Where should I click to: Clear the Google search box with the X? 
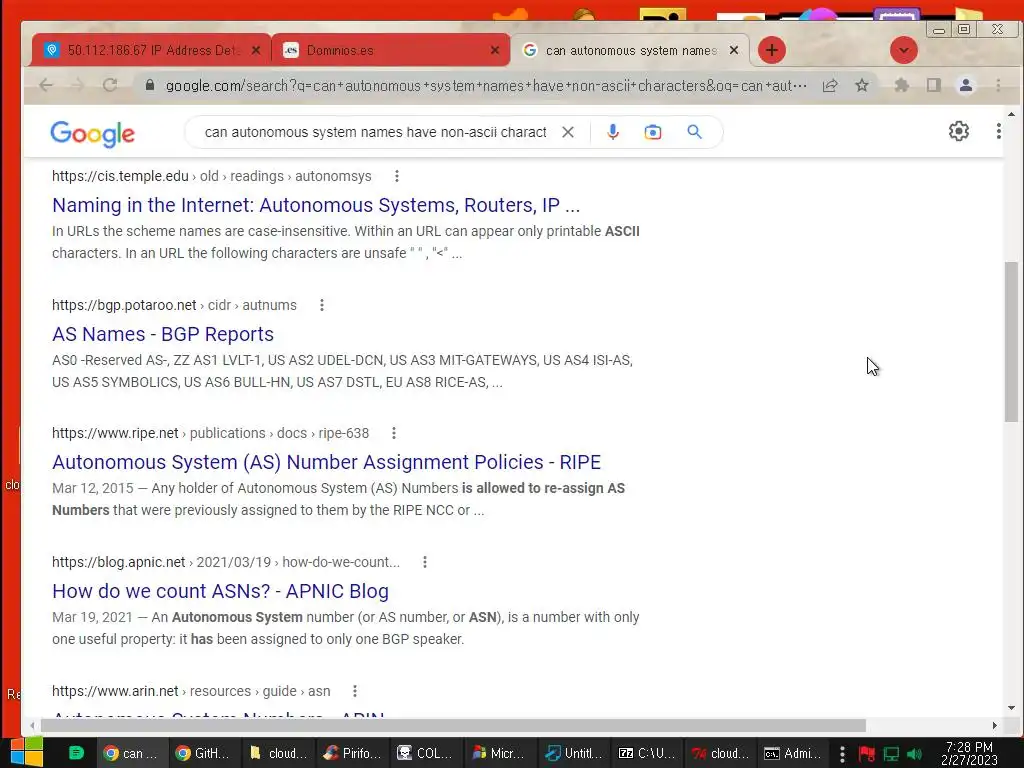(x=568, y=132)
